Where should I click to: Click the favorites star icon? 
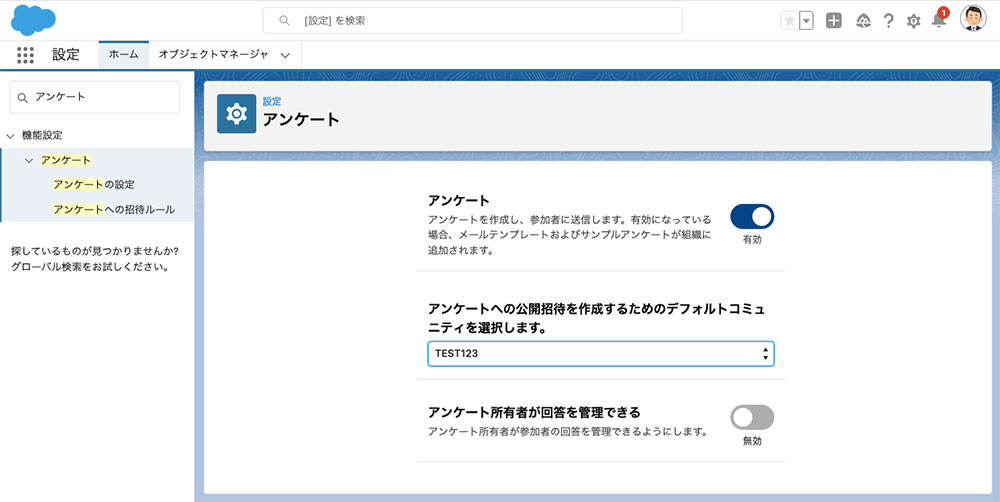790,20
